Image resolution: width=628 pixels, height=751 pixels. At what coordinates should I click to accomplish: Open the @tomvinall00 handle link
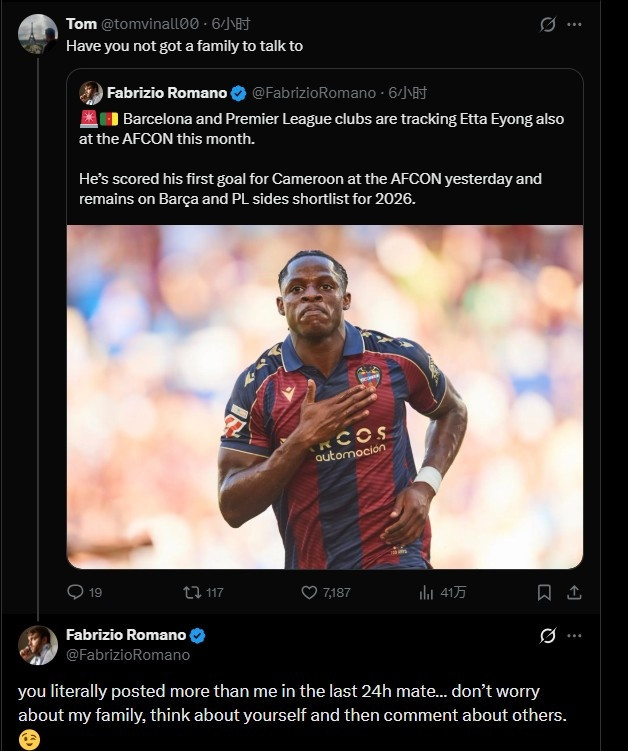(x=150, y=23)
